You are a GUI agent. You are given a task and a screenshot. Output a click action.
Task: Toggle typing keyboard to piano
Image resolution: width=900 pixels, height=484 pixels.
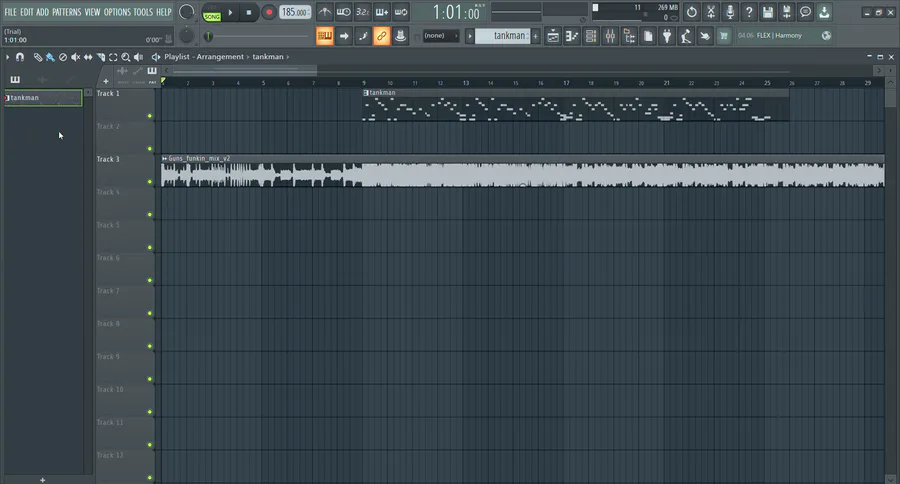[x=324, y=36]
